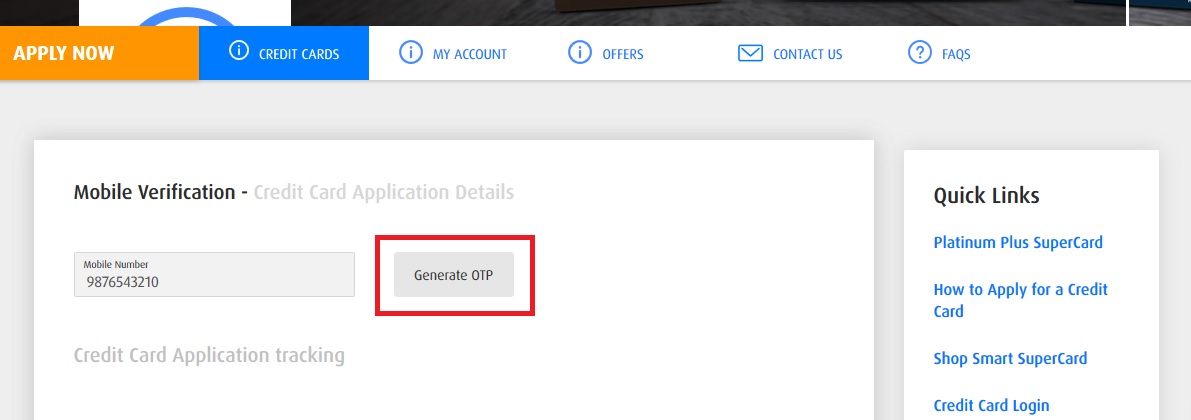Click the info icon beside Credit Cards
Viewport: 1191px width, 420px height.
pyautogui.click(x=238, y=52)
